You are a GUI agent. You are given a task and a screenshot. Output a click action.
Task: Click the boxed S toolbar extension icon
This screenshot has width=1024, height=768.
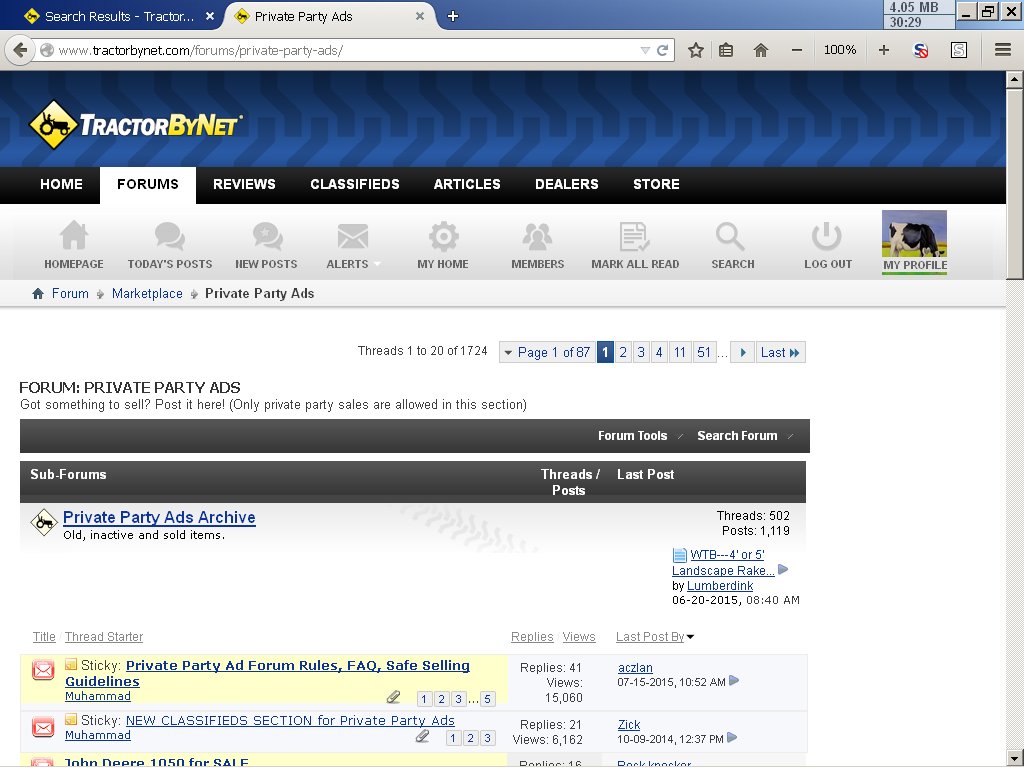(x=959, y=50)
